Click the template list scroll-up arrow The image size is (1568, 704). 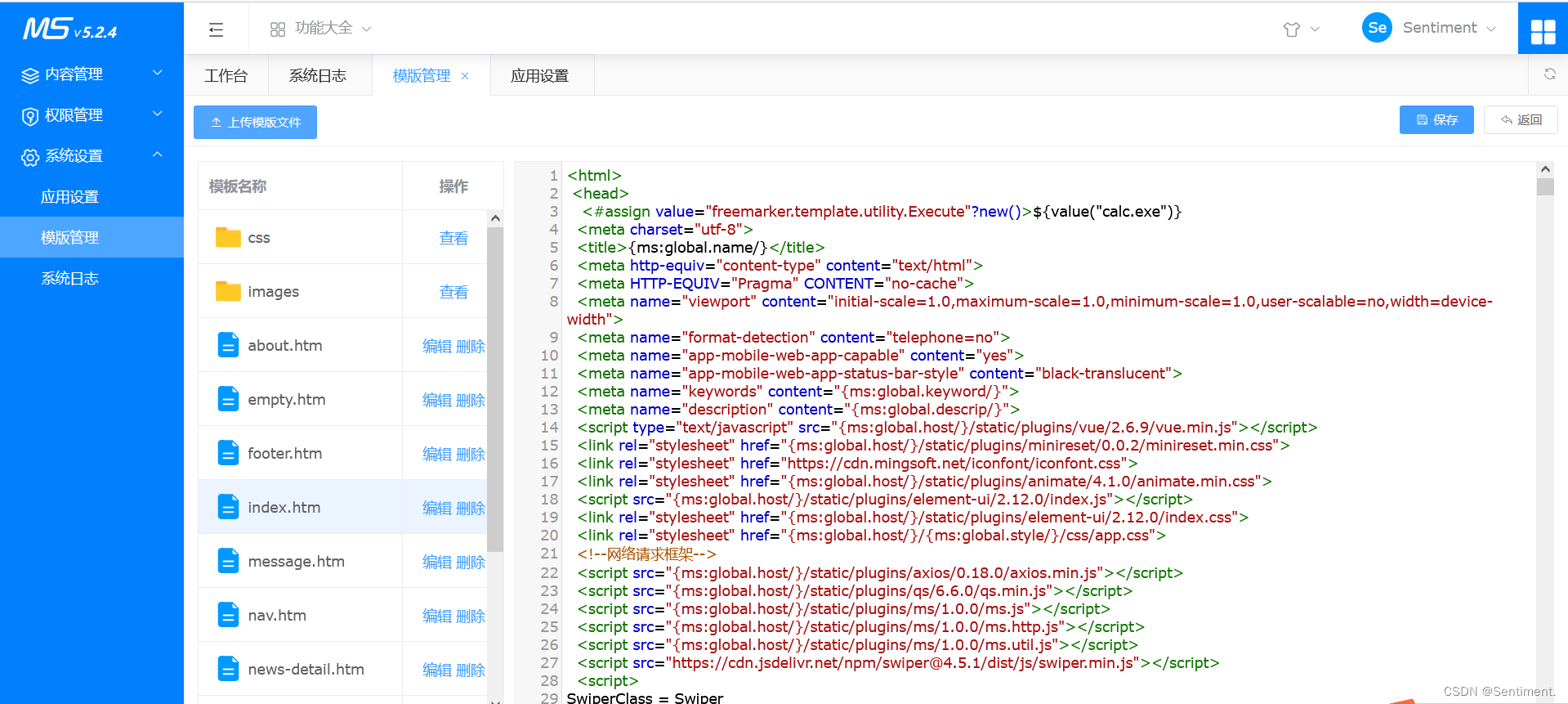coord(495,218)
